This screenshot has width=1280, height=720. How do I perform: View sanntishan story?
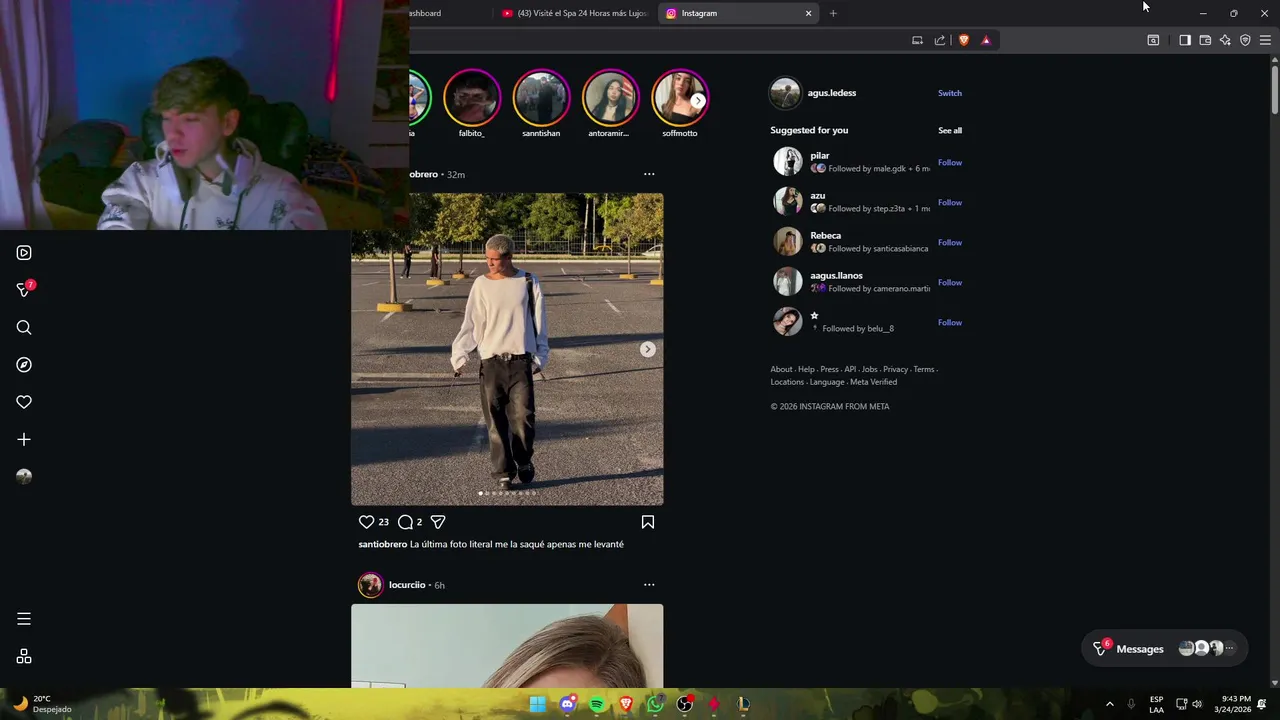pyautogui.click(x=541, y=98)
